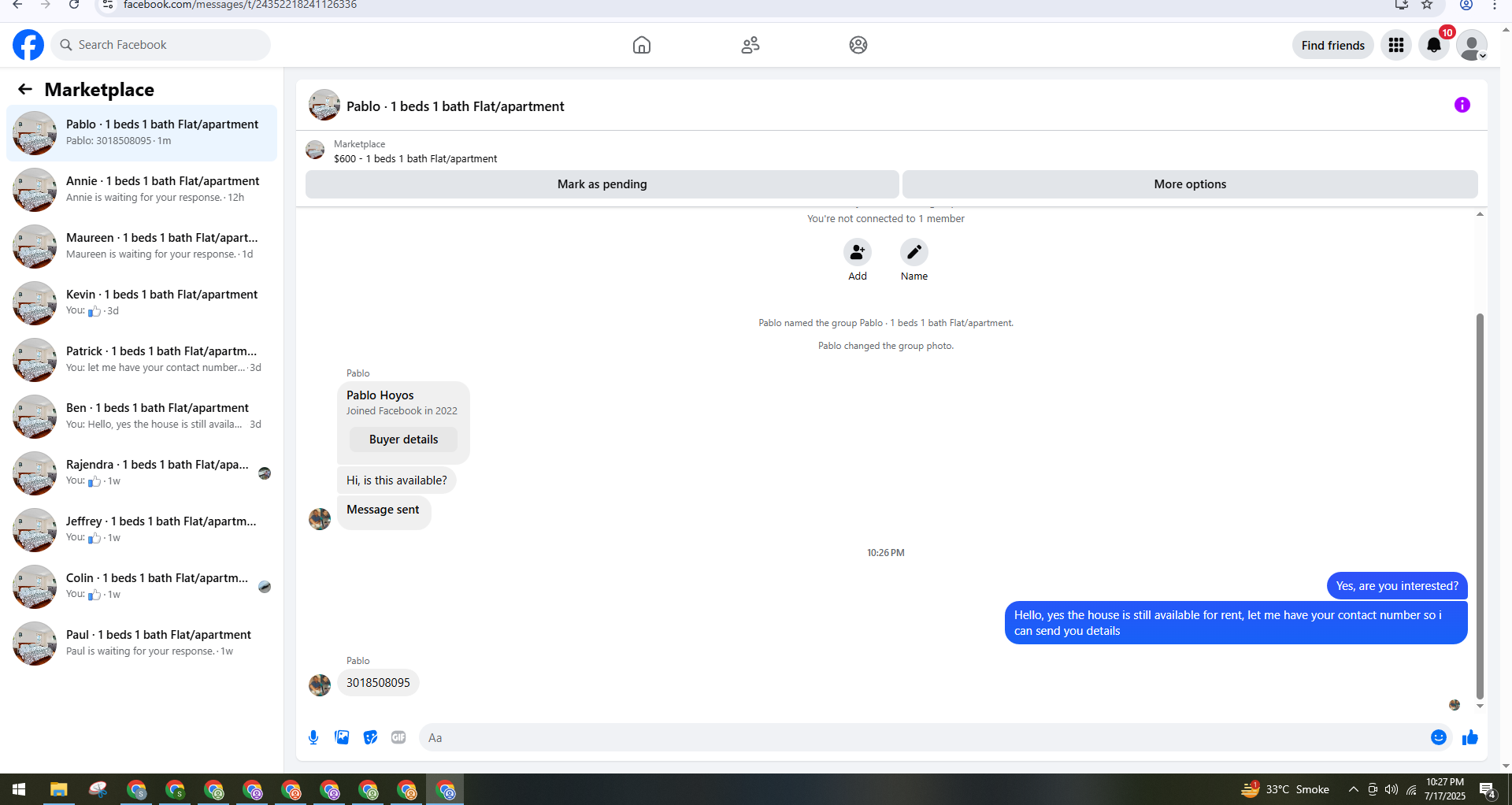This screenshot has height=805, width=1512.
Task: Open the Windows notification center
Action: [1488, 790]
